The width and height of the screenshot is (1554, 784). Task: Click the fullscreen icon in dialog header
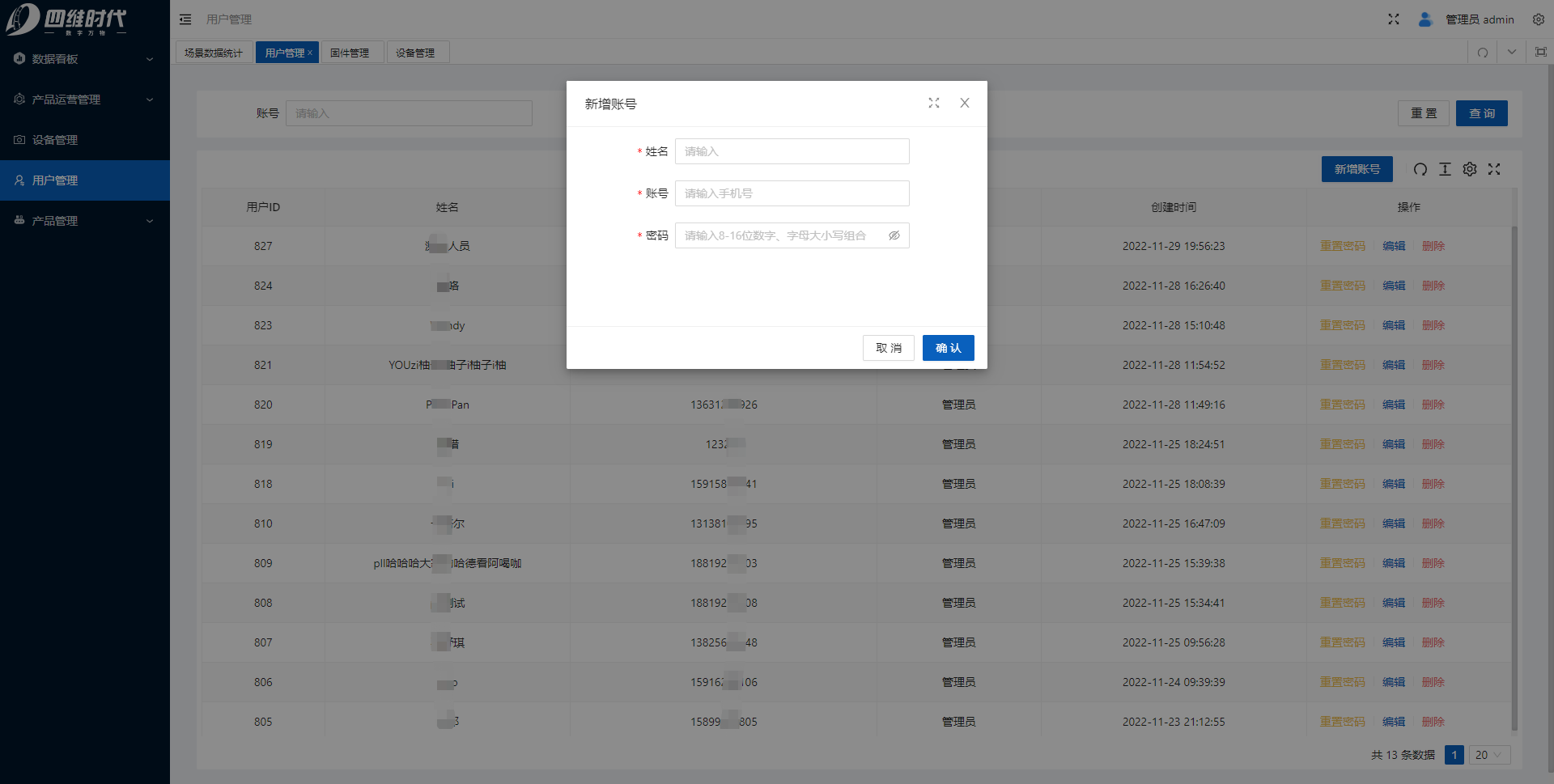tap(934, 103)
